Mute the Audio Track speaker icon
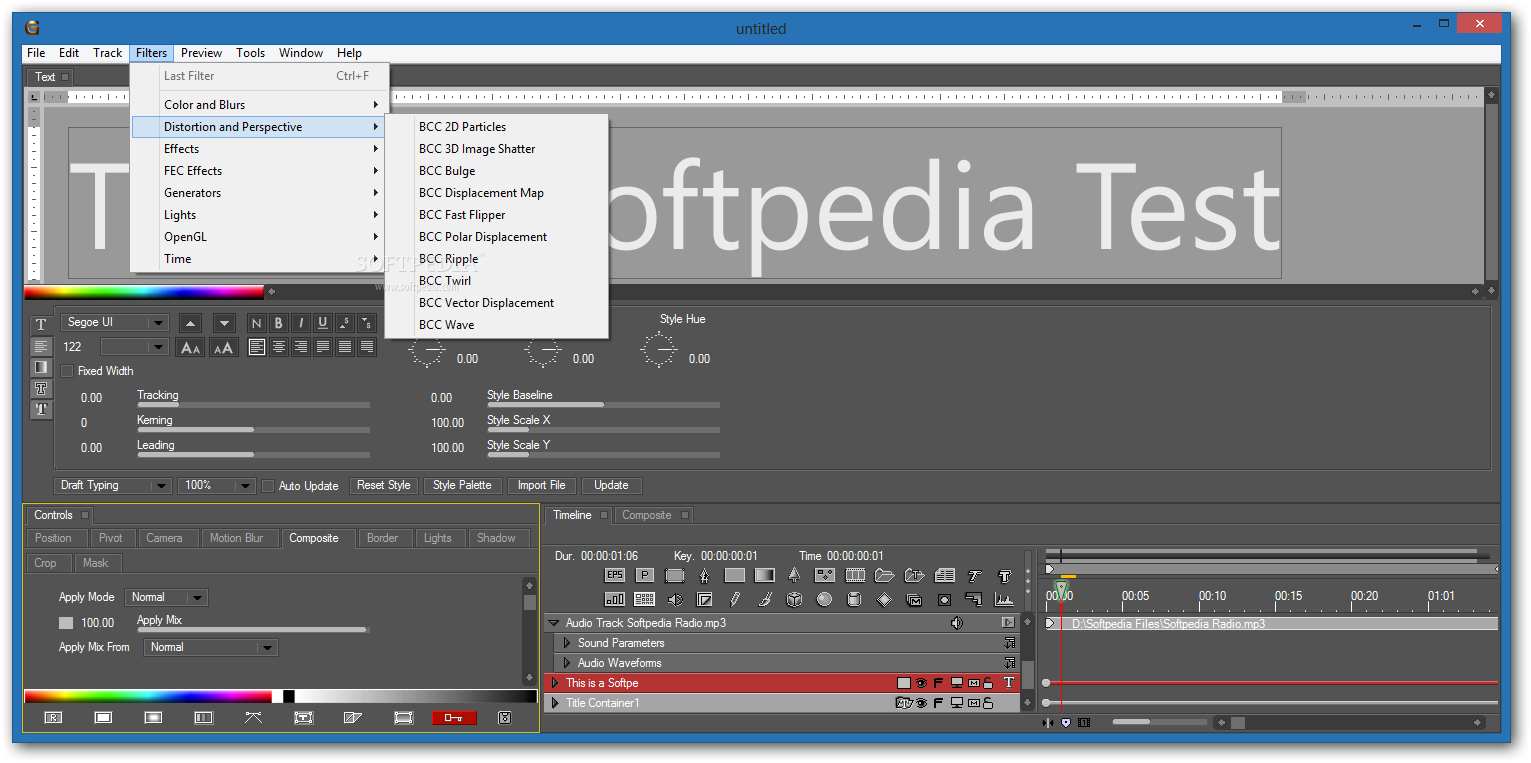 [x=957, y=623]
